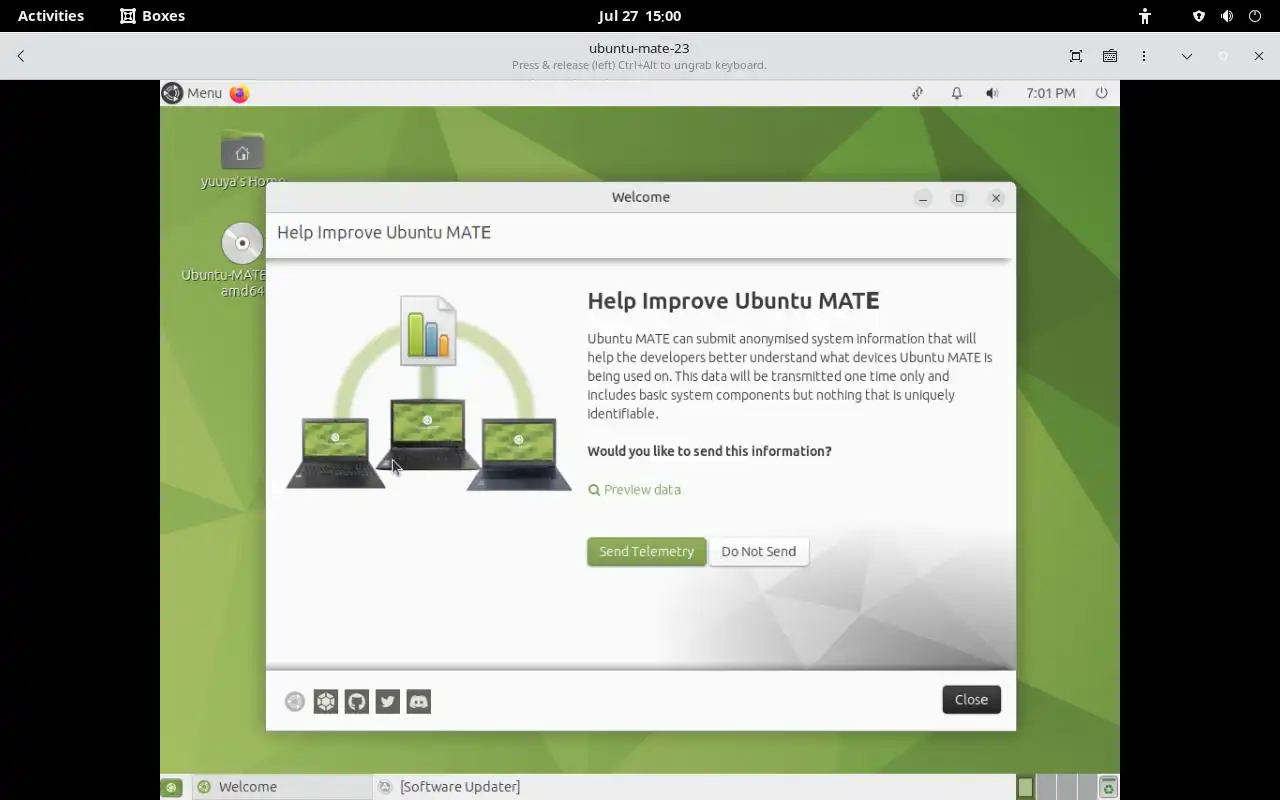The width and height of the screenshot is (1280, 800).
Task: Minimize the Welcome window
Action: pos(923,198)
